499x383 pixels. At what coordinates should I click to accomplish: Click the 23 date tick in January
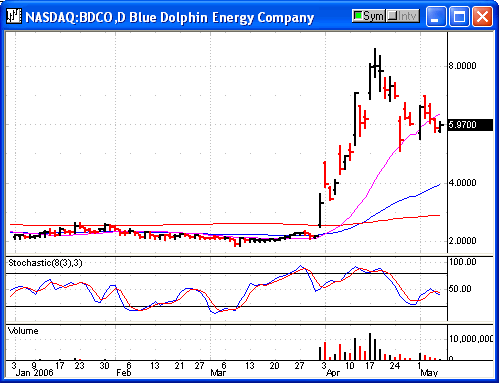click(79, 366)
